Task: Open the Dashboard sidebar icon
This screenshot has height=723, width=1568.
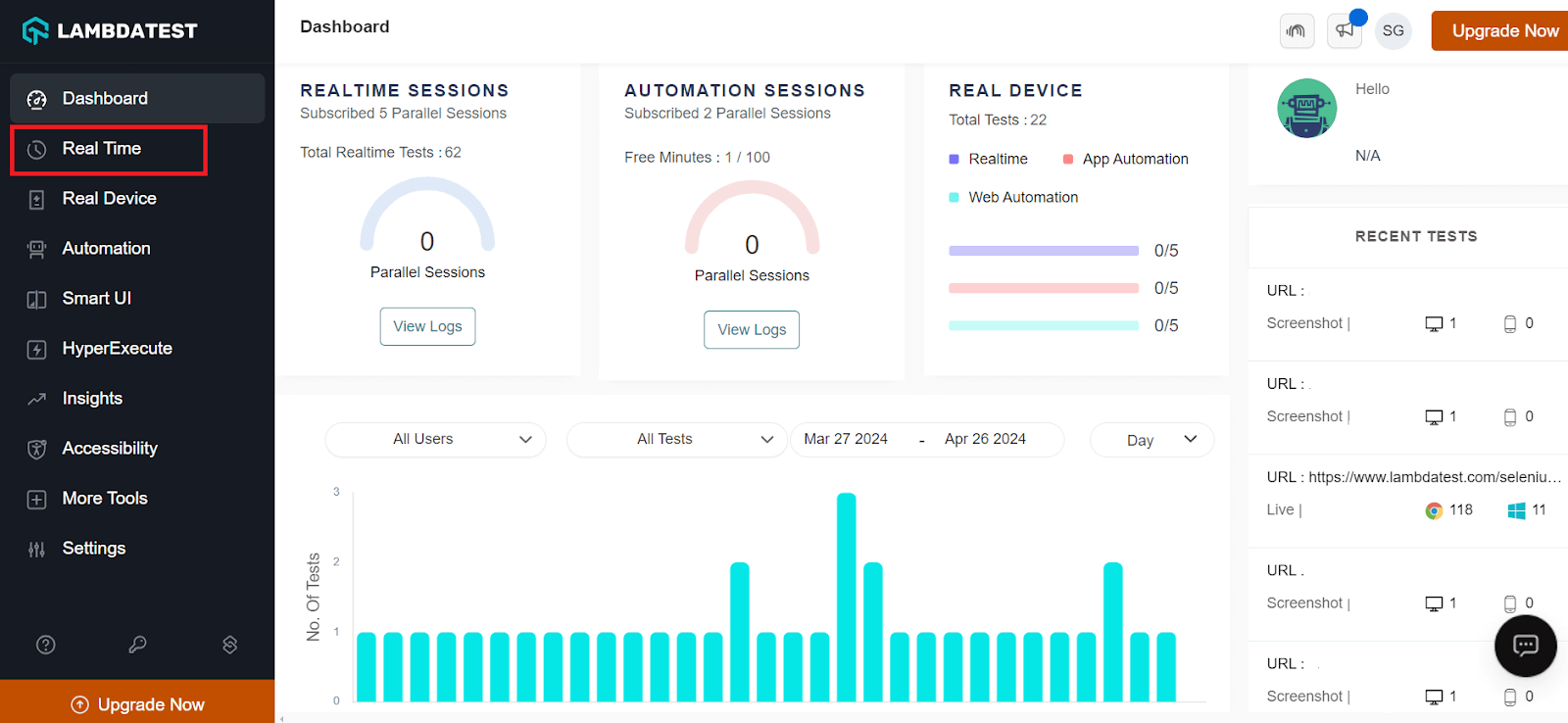Action: (36, 99)
